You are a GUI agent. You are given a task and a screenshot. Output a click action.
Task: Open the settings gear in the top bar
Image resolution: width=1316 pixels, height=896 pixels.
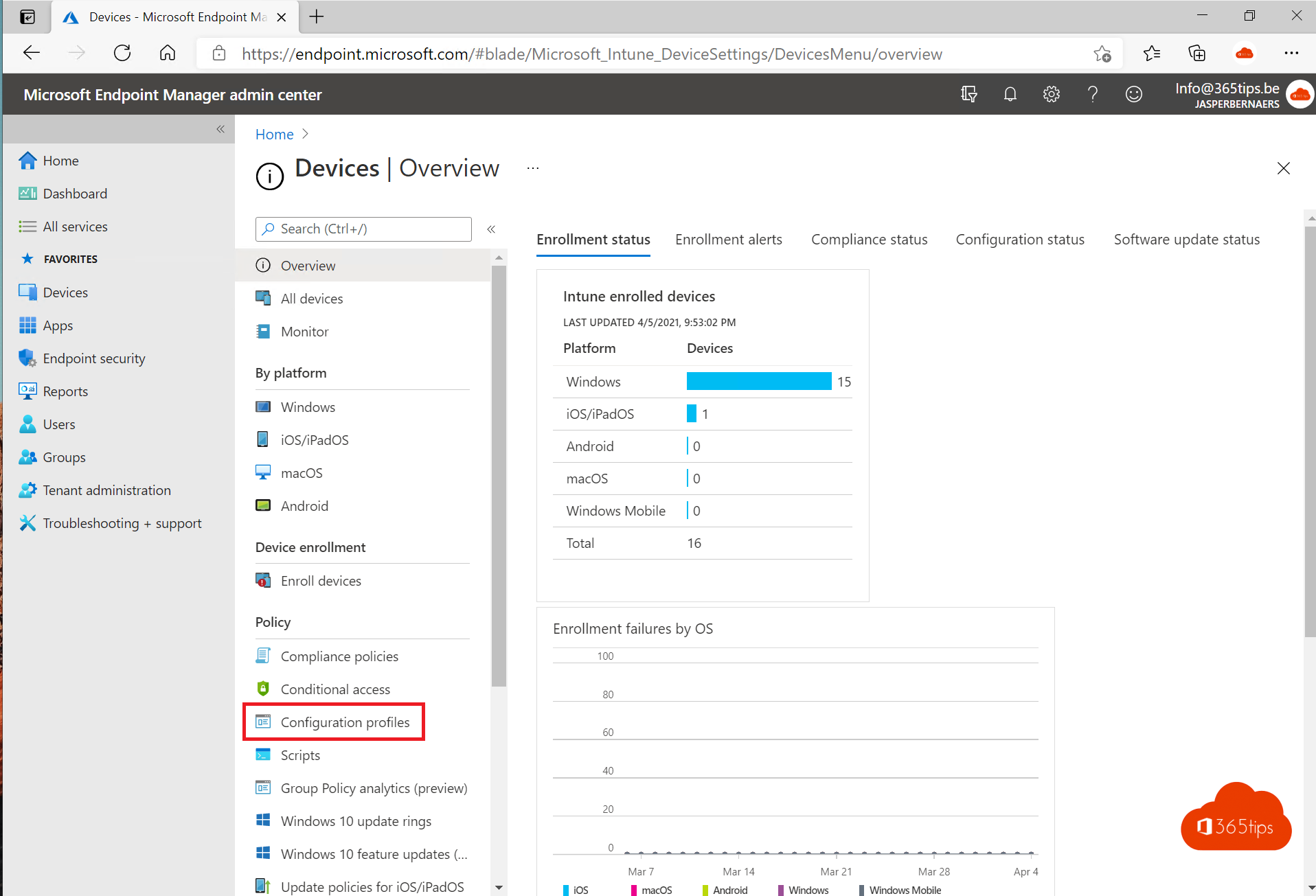pos(1052,94)
